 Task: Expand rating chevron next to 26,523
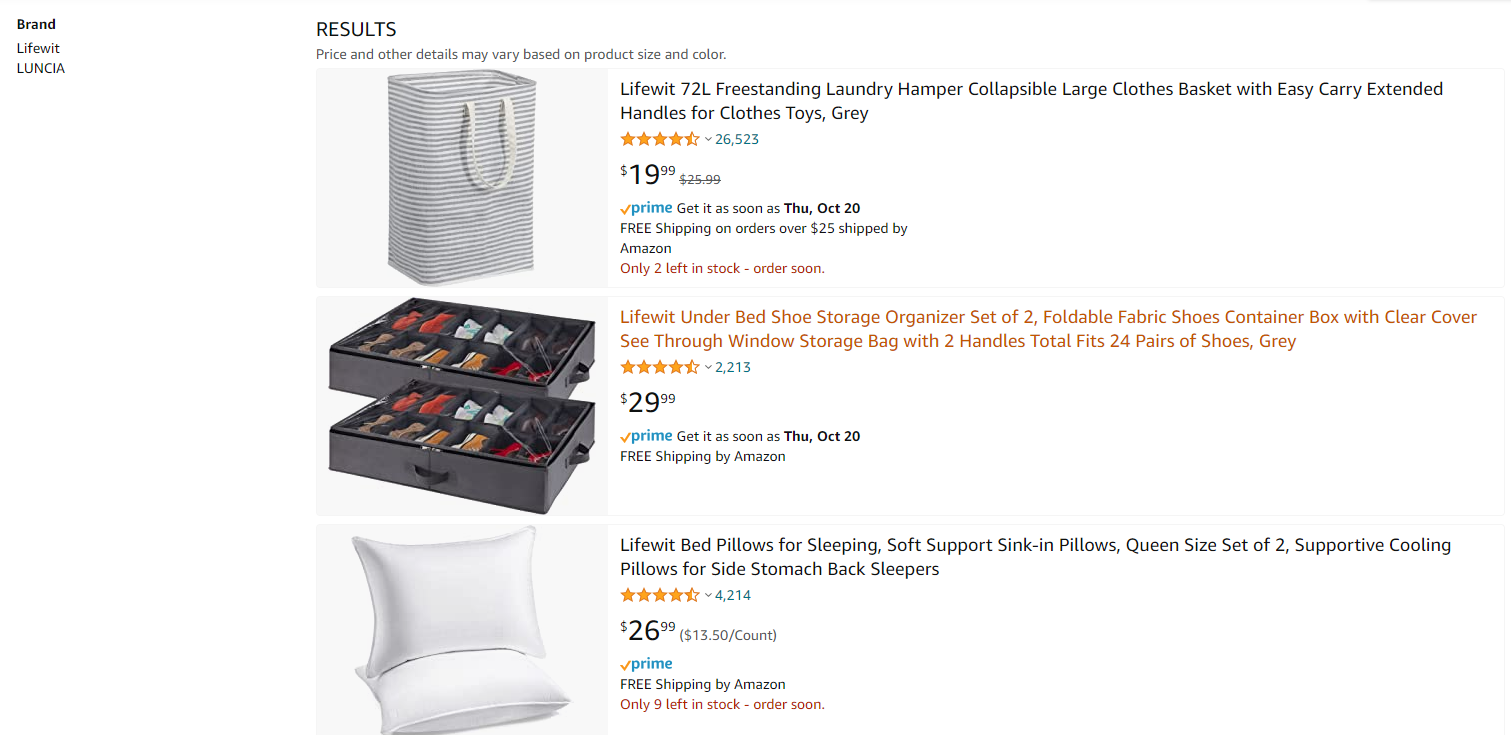(708, 139)
